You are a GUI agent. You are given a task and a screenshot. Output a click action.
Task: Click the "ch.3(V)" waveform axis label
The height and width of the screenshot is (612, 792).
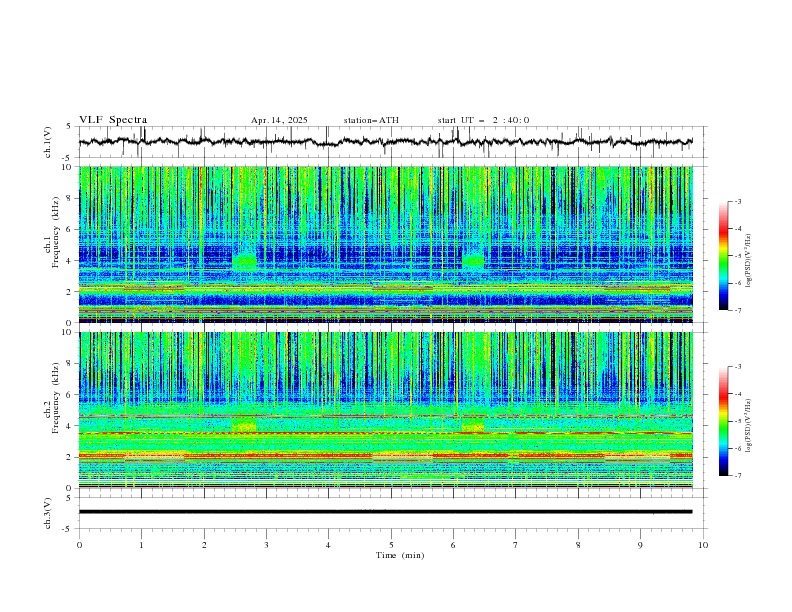click(x=48, y=513)
